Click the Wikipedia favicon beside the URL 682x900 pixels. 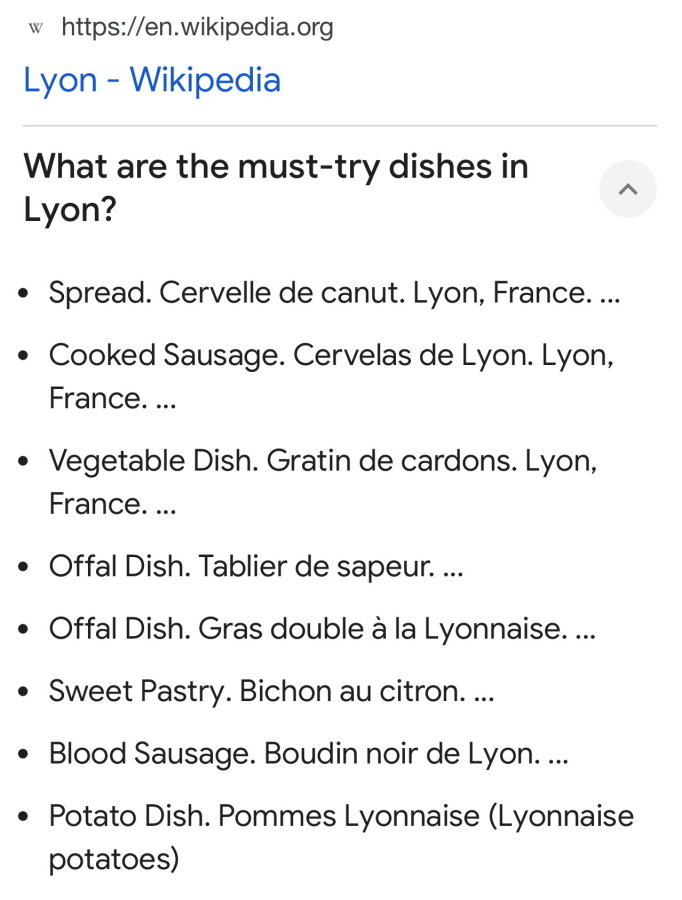[36, 28]
